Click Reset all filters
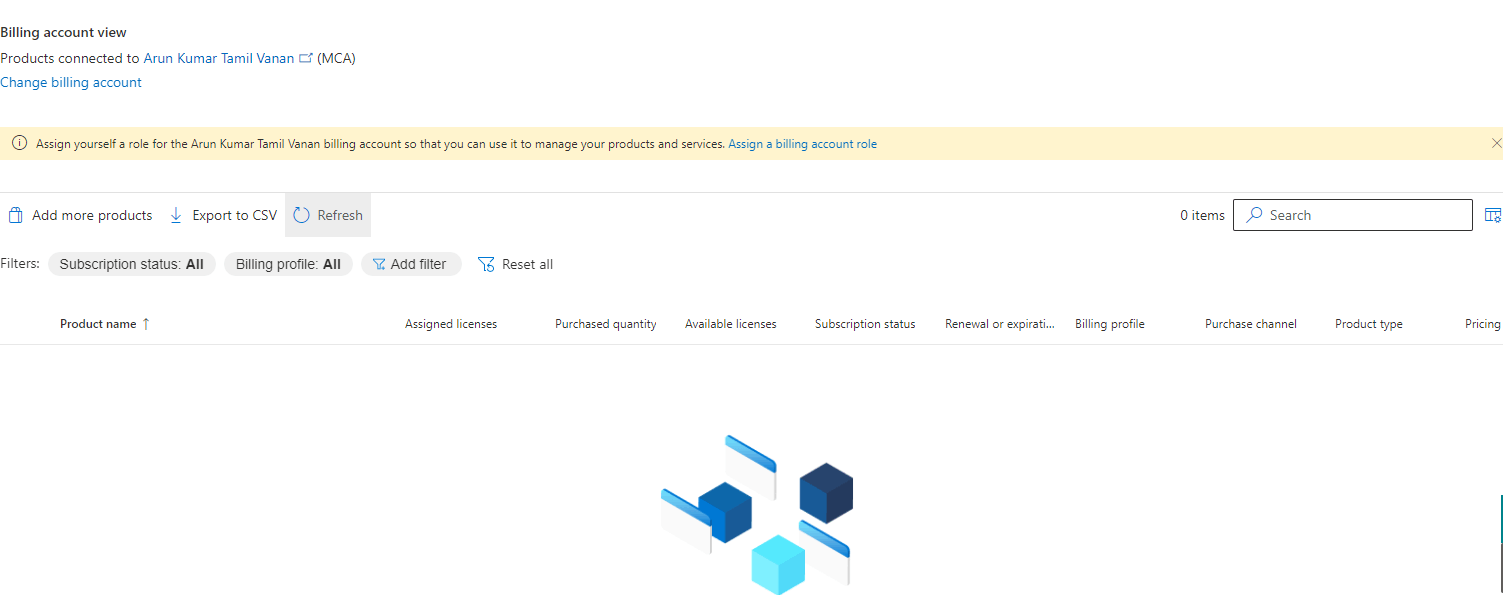Screen dimensions: 1503x595 515,264
